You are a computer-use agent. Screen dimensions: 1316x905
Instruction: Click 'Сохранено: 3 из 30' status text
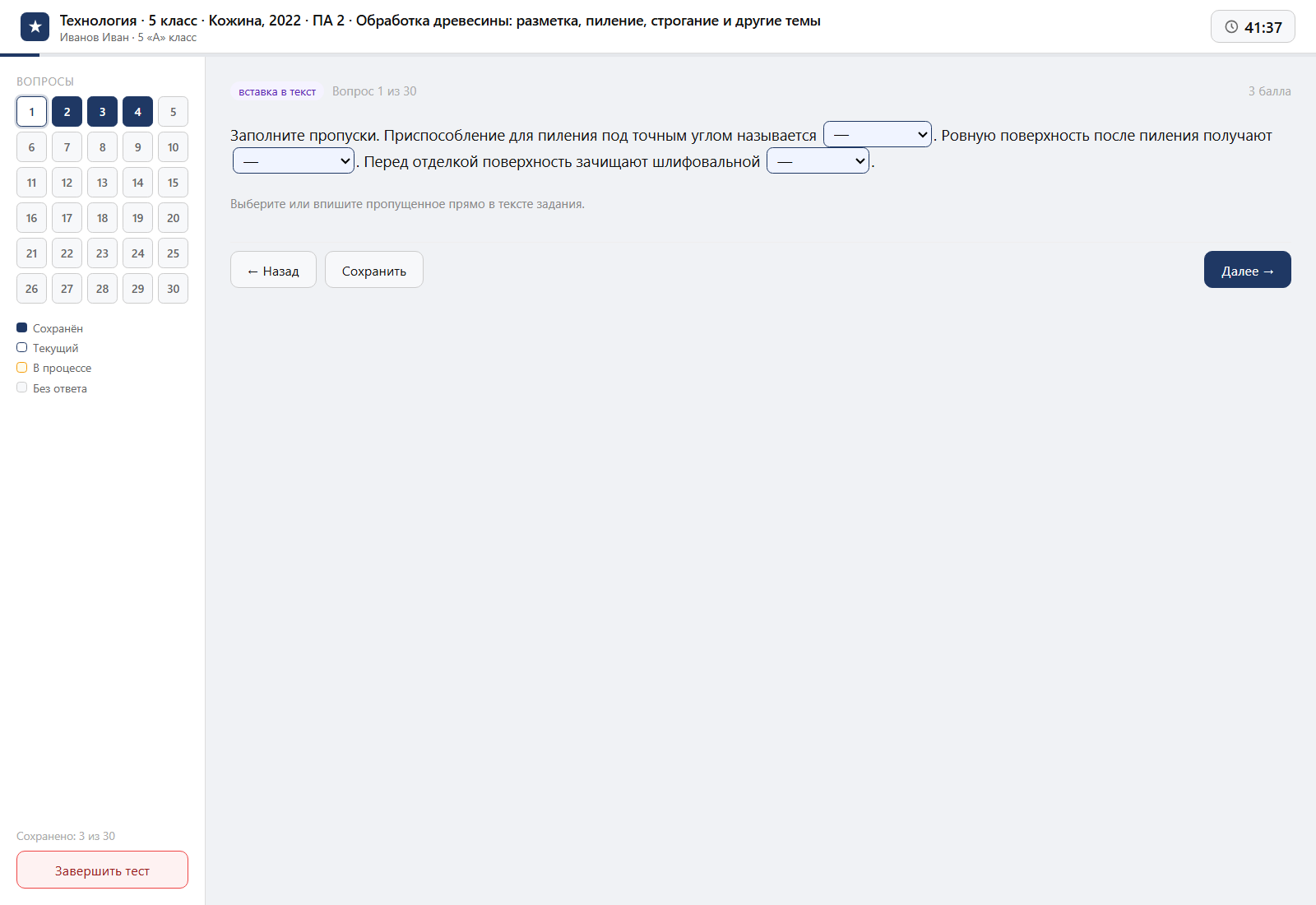click(x=66, y=836)
